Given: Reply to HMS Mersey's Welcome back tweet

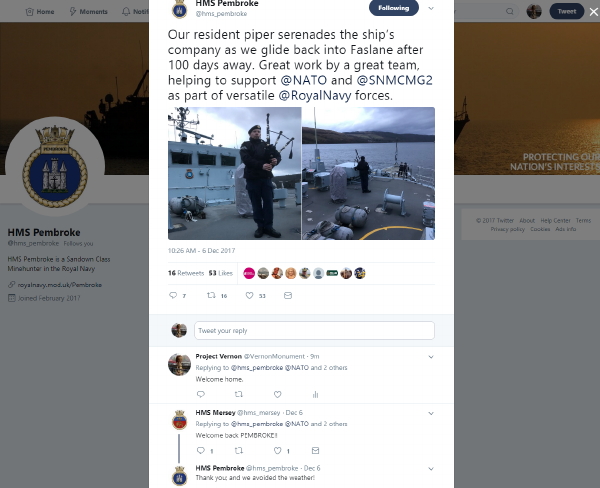Looking at the screenshot, I should pos(201,450).
